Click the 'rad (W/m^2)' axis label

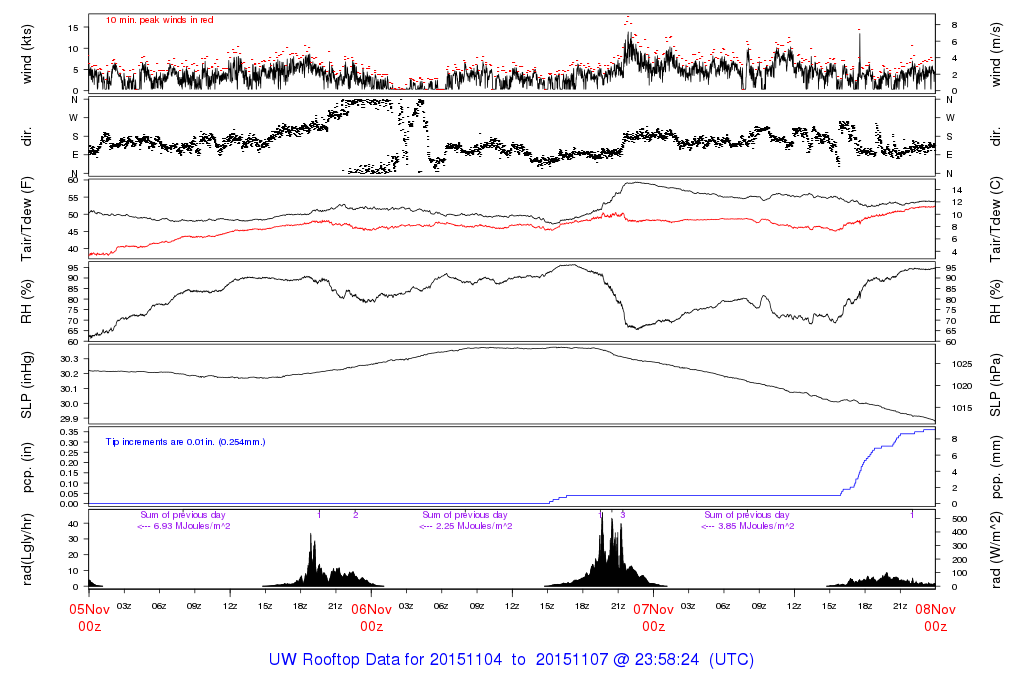coord(995,550)
